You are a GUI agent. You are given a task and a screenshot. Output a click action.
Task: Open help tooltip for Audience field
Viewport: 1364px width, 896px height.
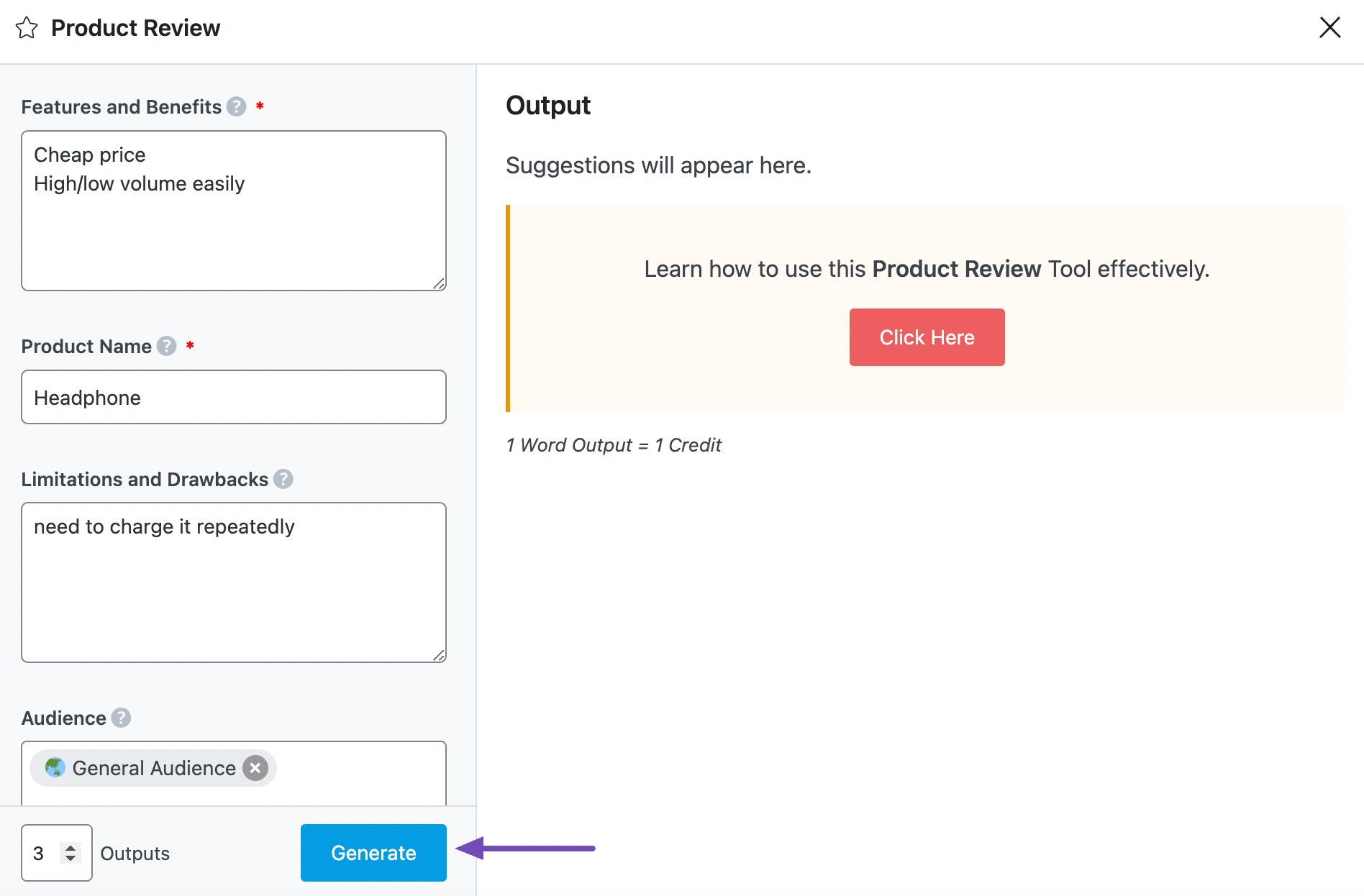coord(120,718)
